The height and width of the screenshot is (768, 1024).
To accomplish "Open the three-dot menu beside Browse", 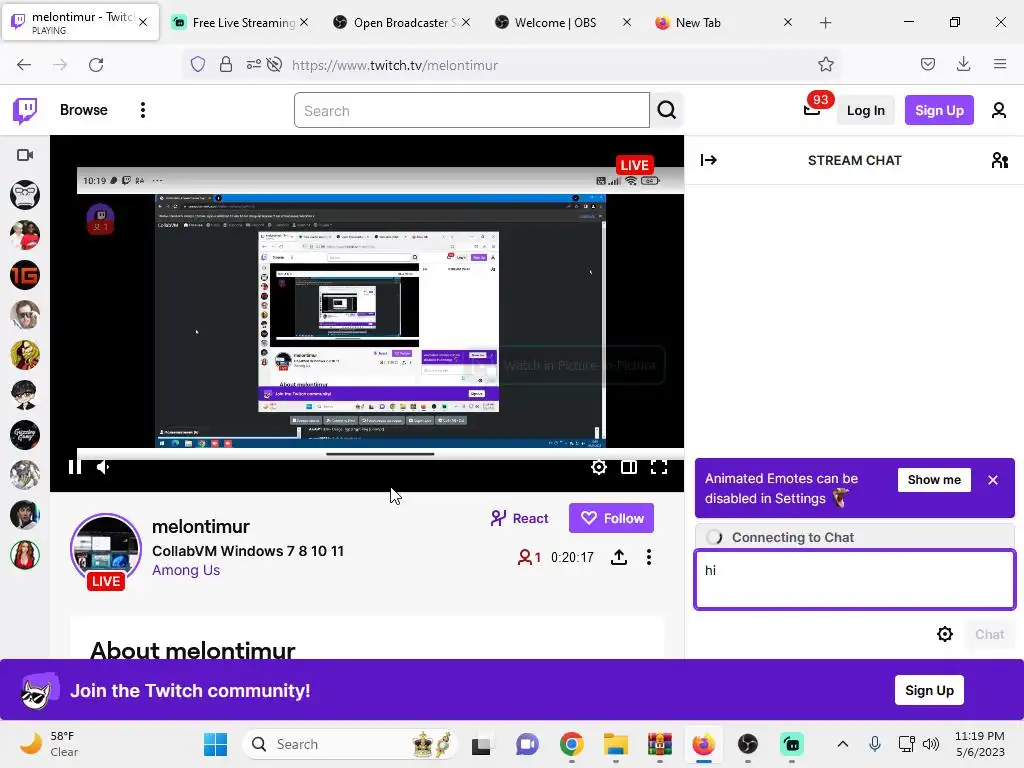I will pyautogui.click(x=142, y=110).
